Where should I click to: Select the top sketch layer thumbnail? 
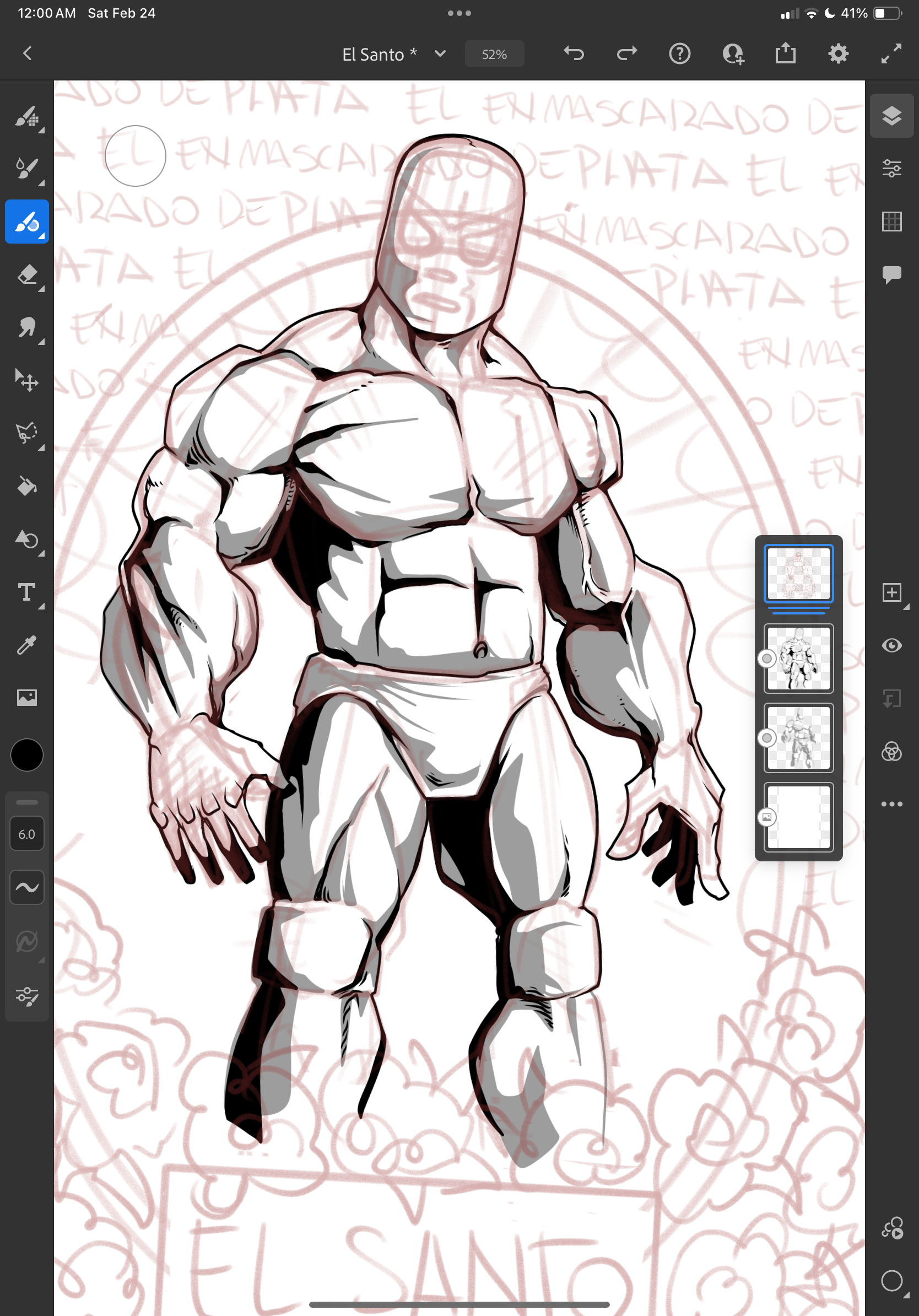click(x=798, y=574)
